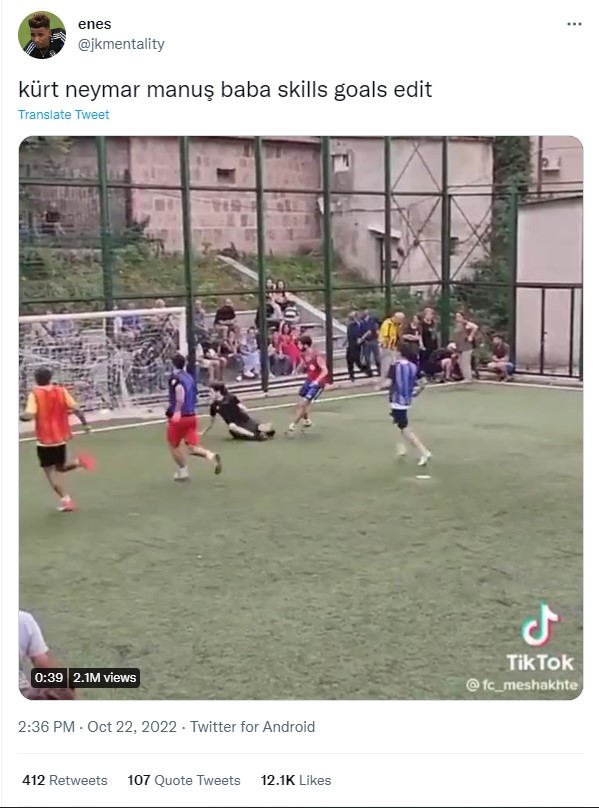
Task: Click the Twitter for Android source link
Action: pos(252,727)
